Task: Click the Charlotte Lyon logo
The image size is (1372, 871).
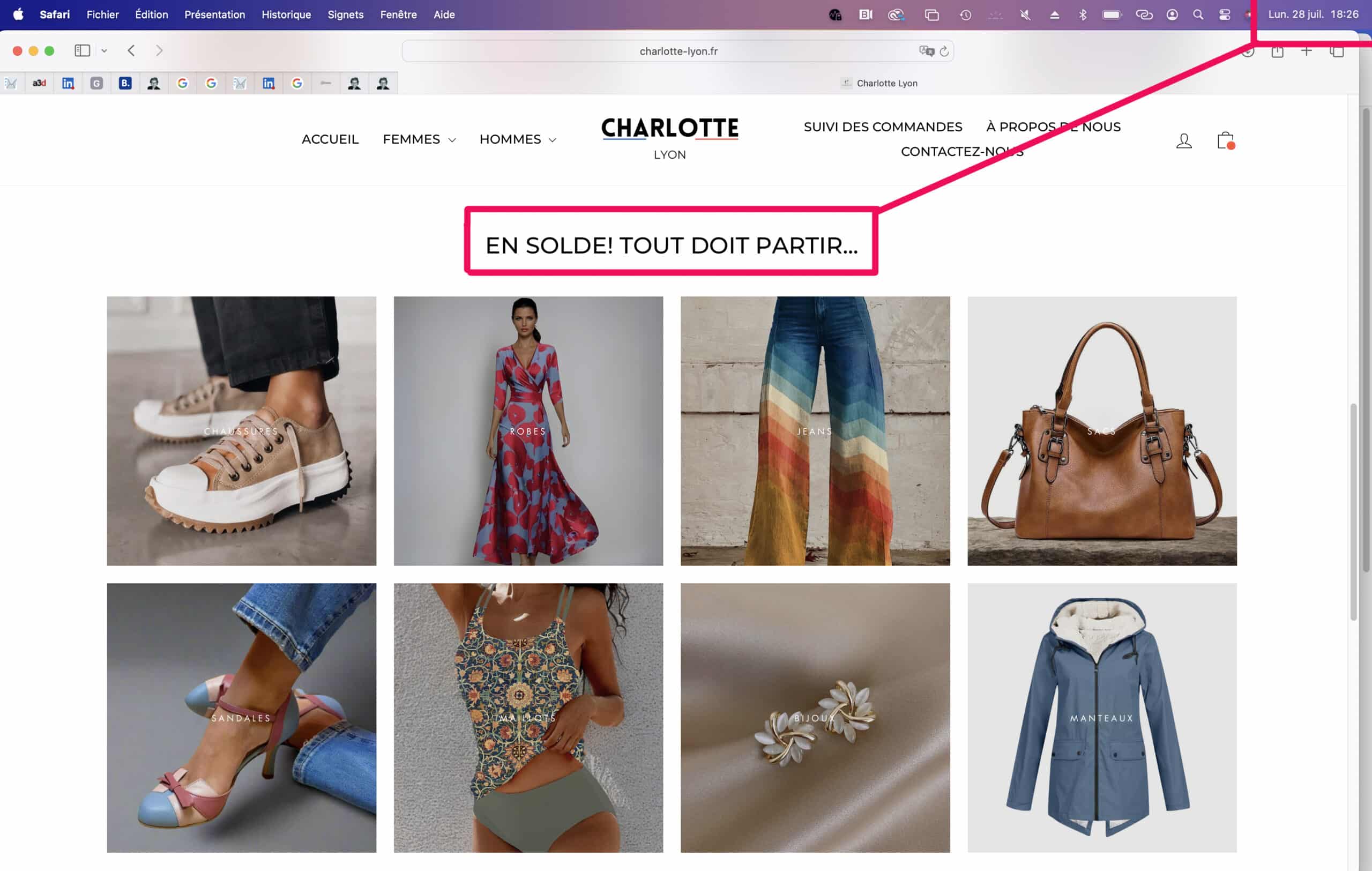Action: pos(669,138)
